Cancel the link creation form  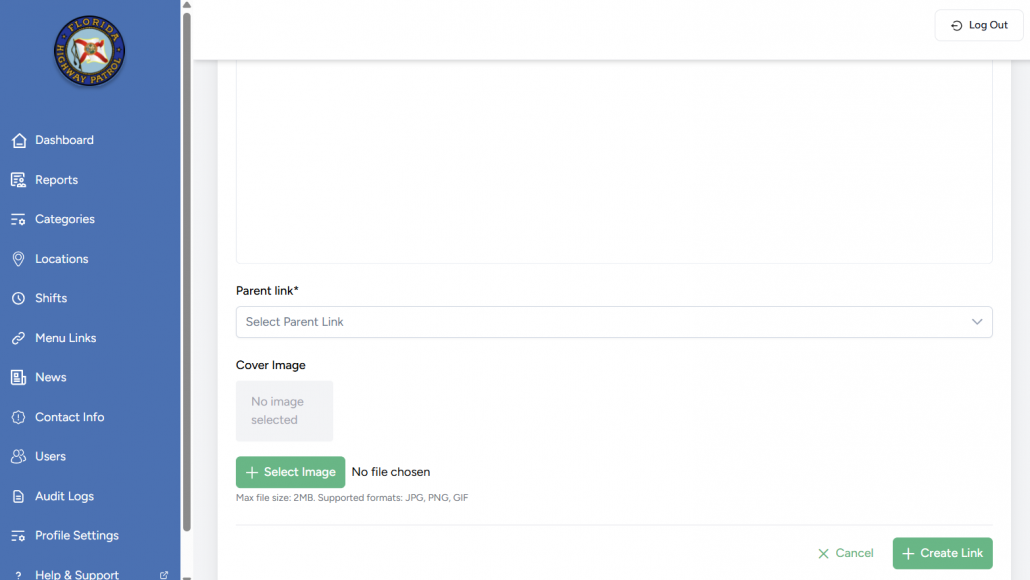pyautogui.click(x=845, y=553)
